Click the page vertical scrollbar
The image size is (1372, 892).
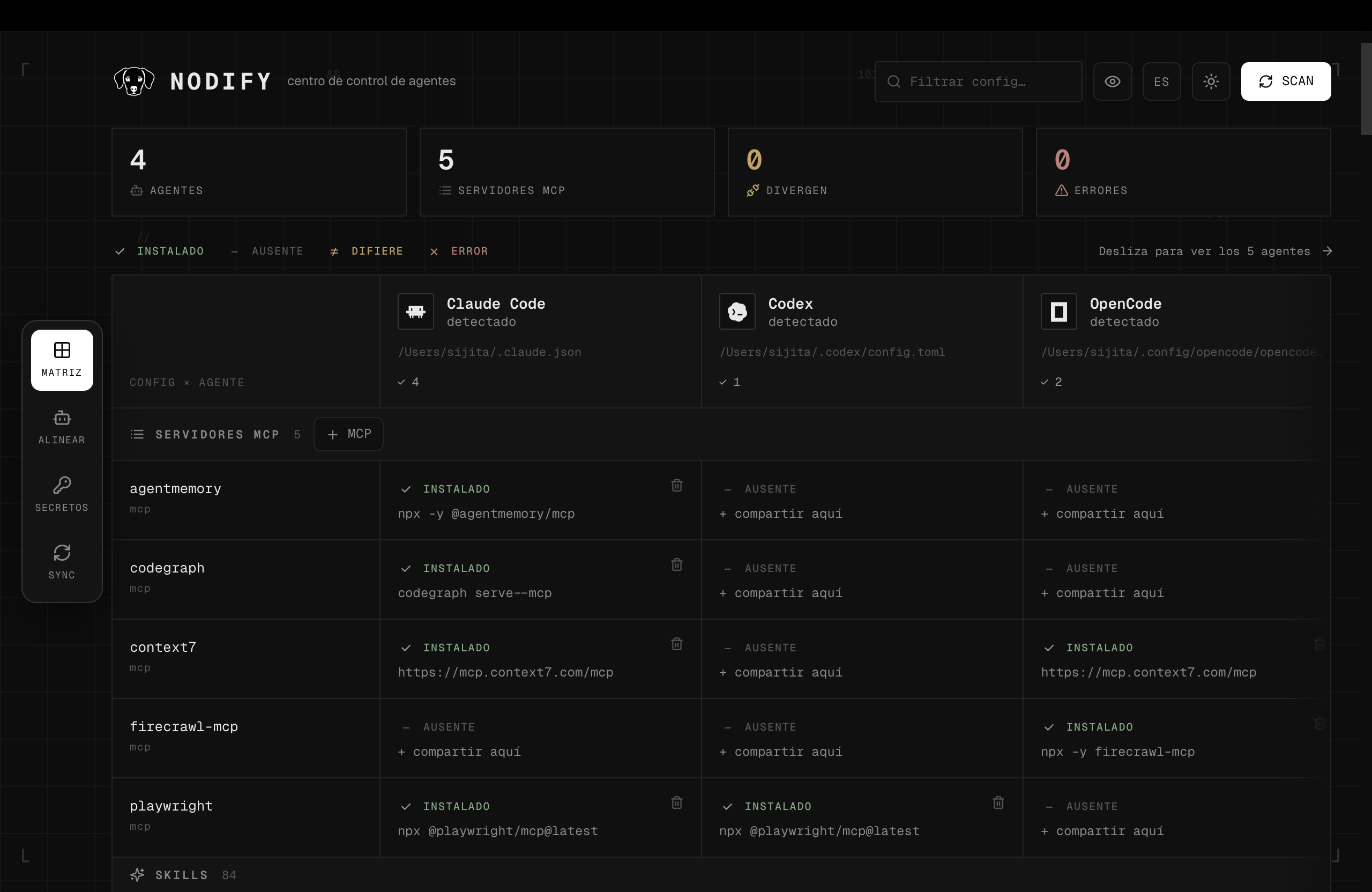point(1366,89)
